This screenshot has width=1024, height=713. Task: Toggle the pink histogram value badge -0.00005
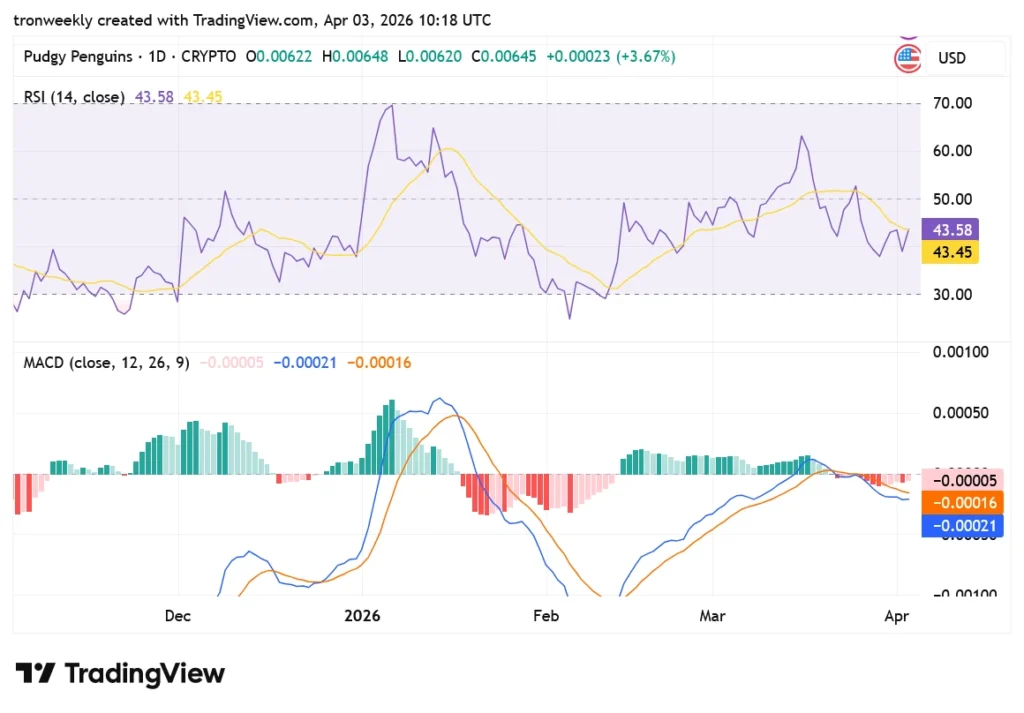962,480
